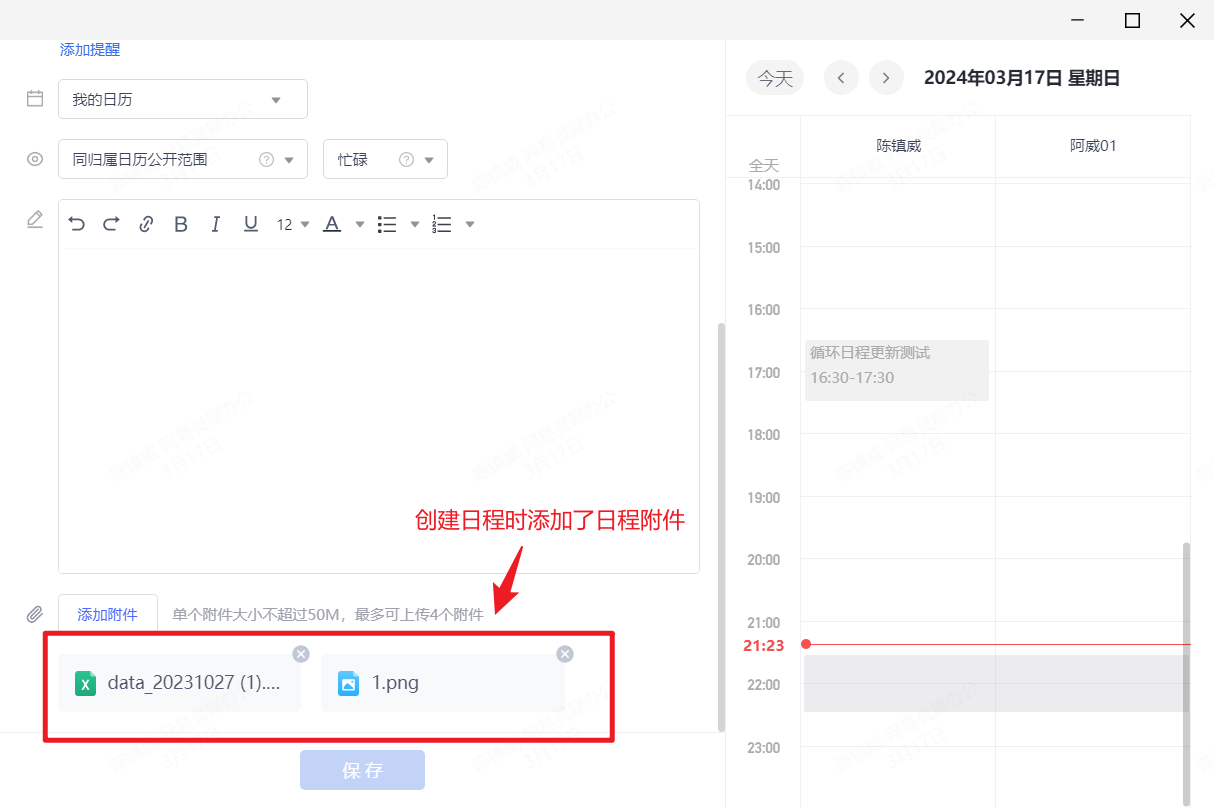Select the 陈镇威 column header

[898, 146]
